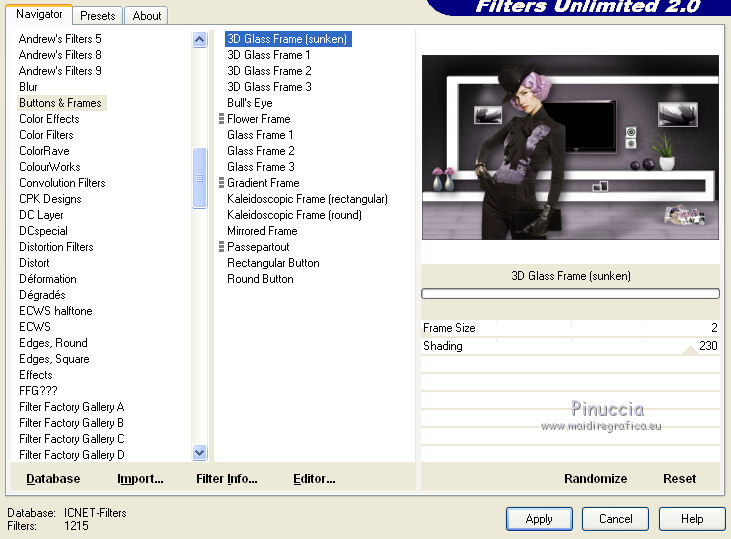Select the Mirrored Frame filter
Image resolution: width=731 pixels, height=539 pixels.
(x=262, y=231)
